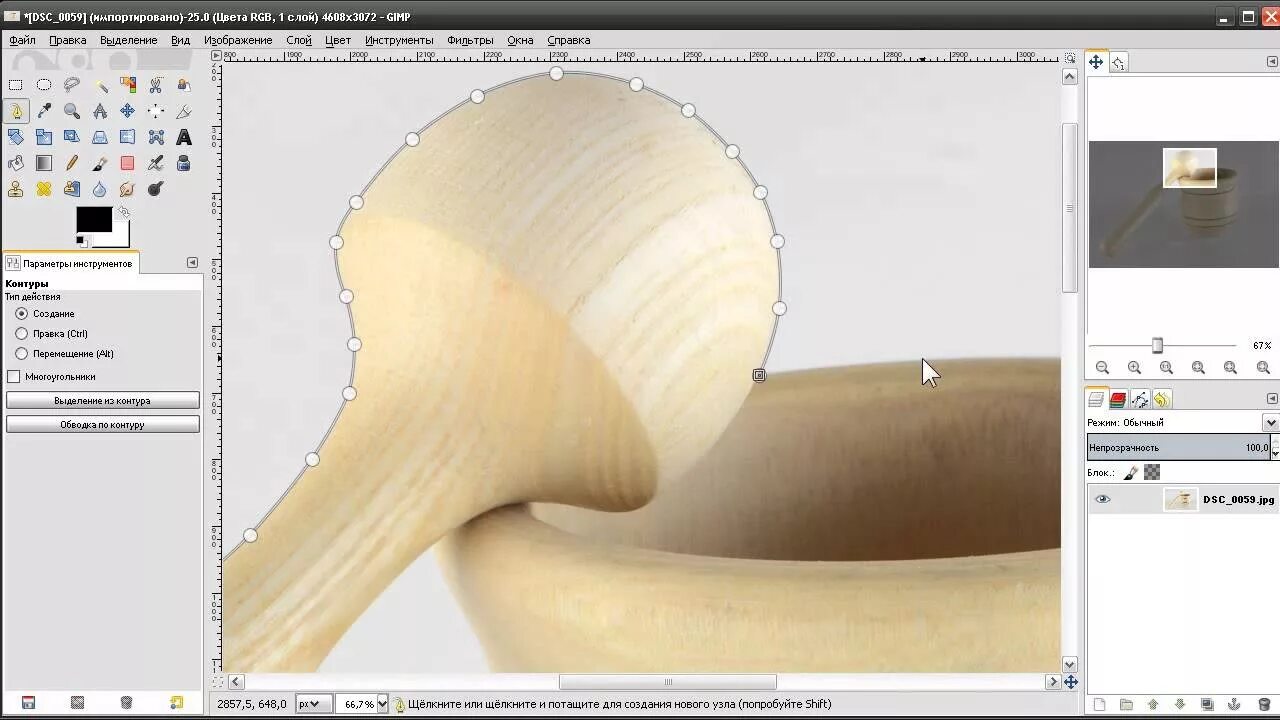The height and width of the screenshot is (720, 1280).
Task: Select the Pencil tool
Action: point(72,163)
